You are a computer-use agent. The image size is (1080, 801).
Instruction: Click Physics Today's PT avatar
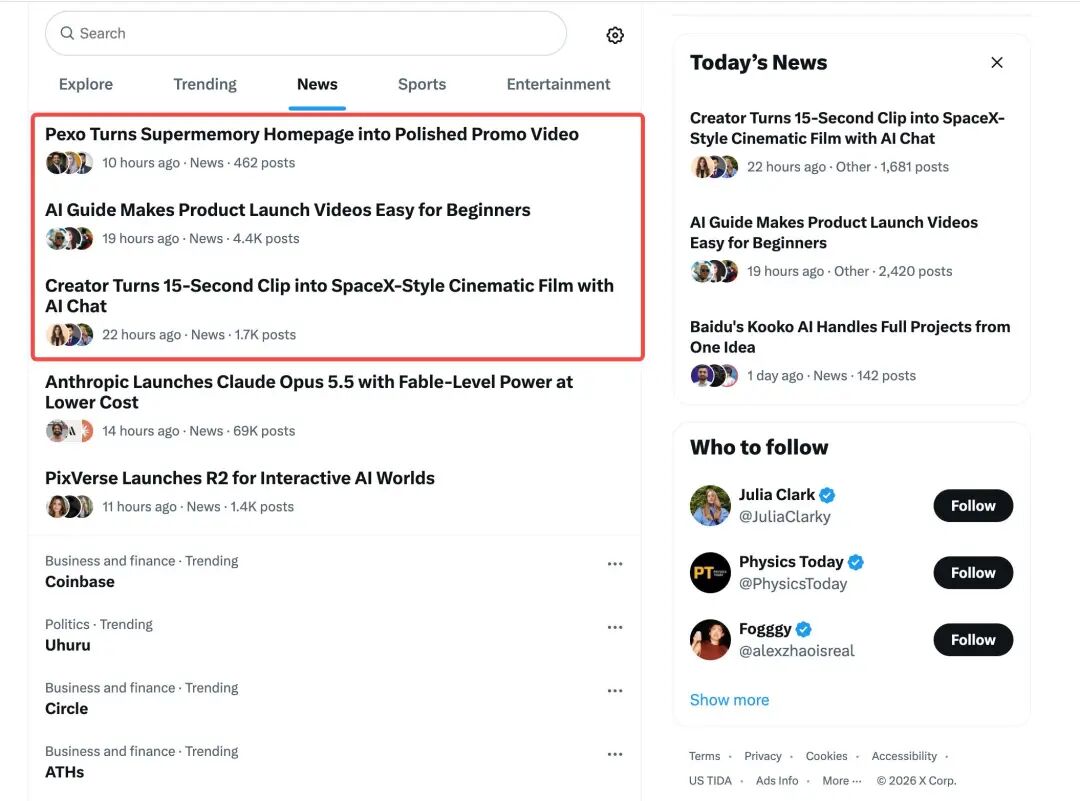(710, 572)
